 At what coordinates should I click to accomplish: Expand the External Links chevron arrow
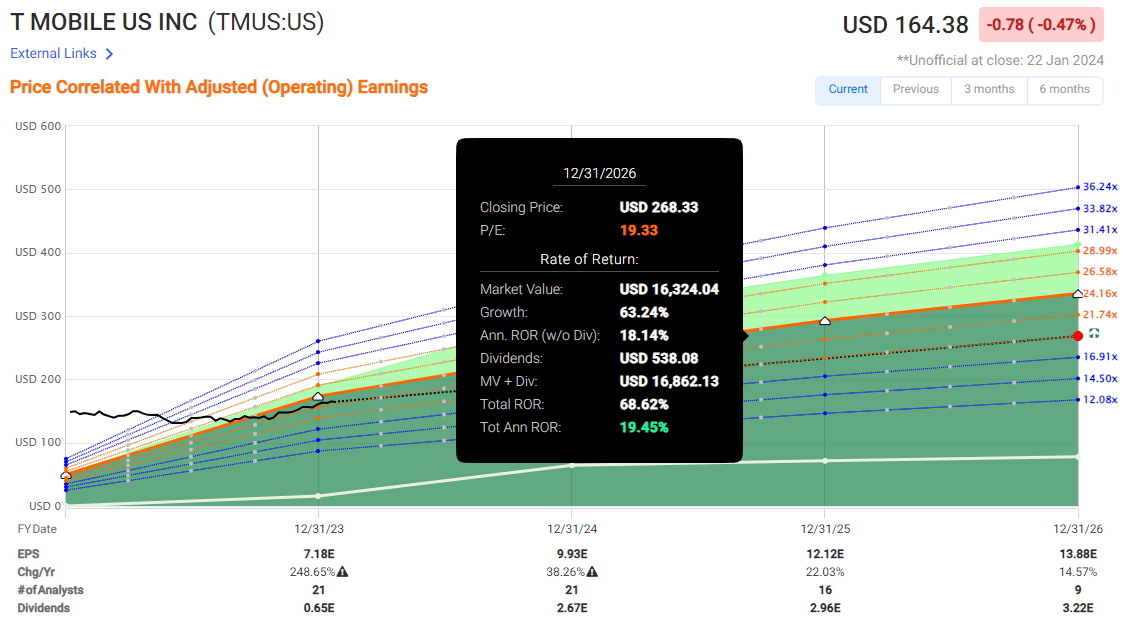[x=109, y=54]
